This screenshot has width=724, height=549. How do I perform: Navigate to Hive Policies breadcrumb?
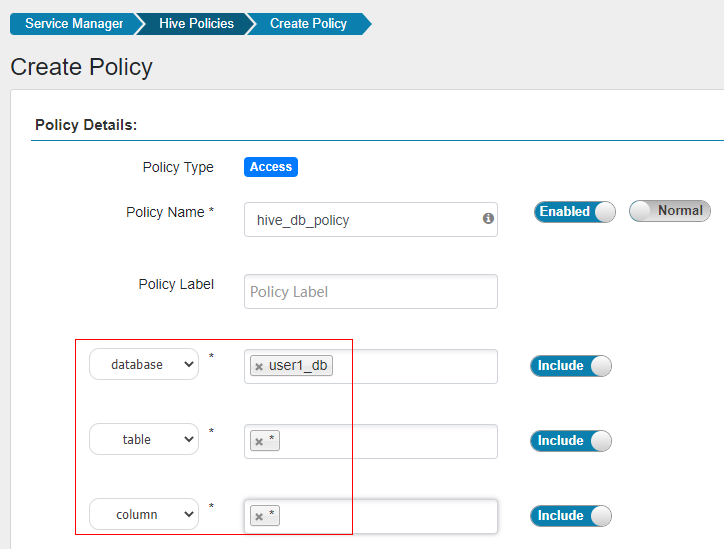pos(196,23)
